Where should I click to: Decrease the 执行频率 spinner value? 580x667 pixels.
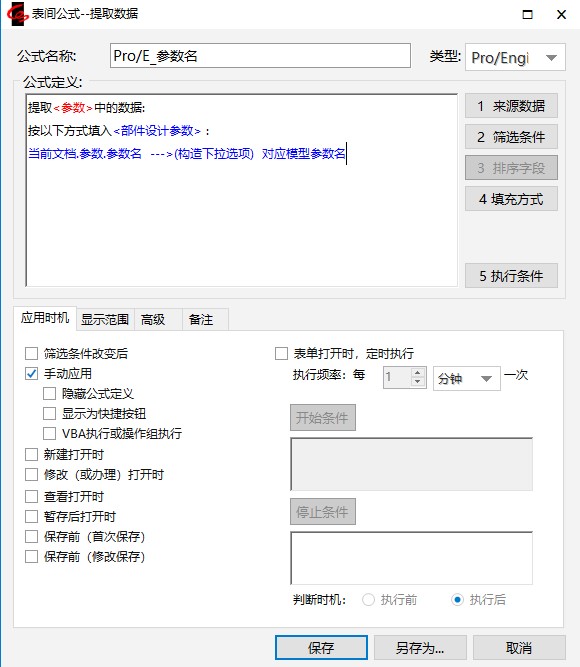(x=417, y=382)
